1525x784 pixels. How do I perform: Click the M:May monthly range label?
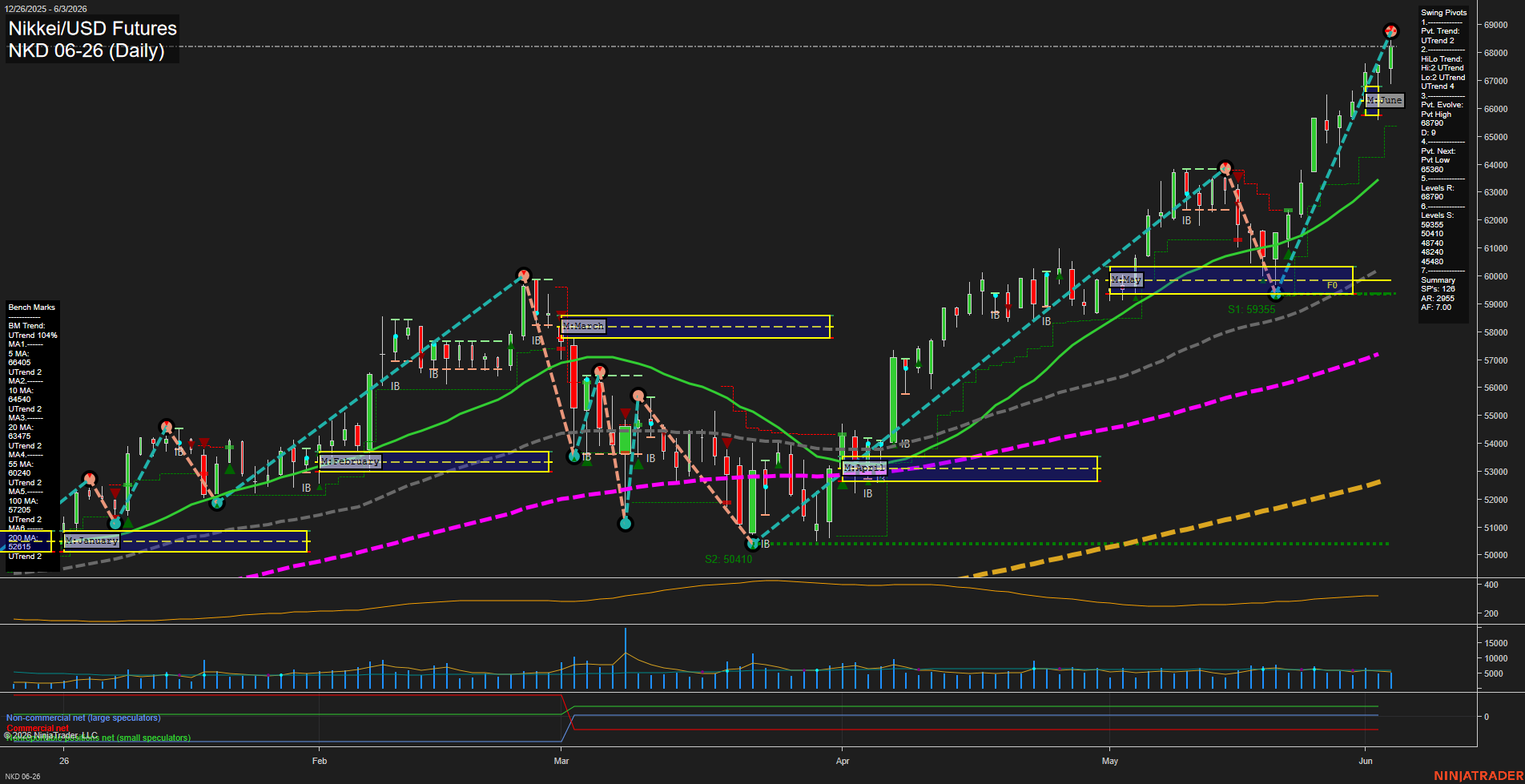(1126, 279)
